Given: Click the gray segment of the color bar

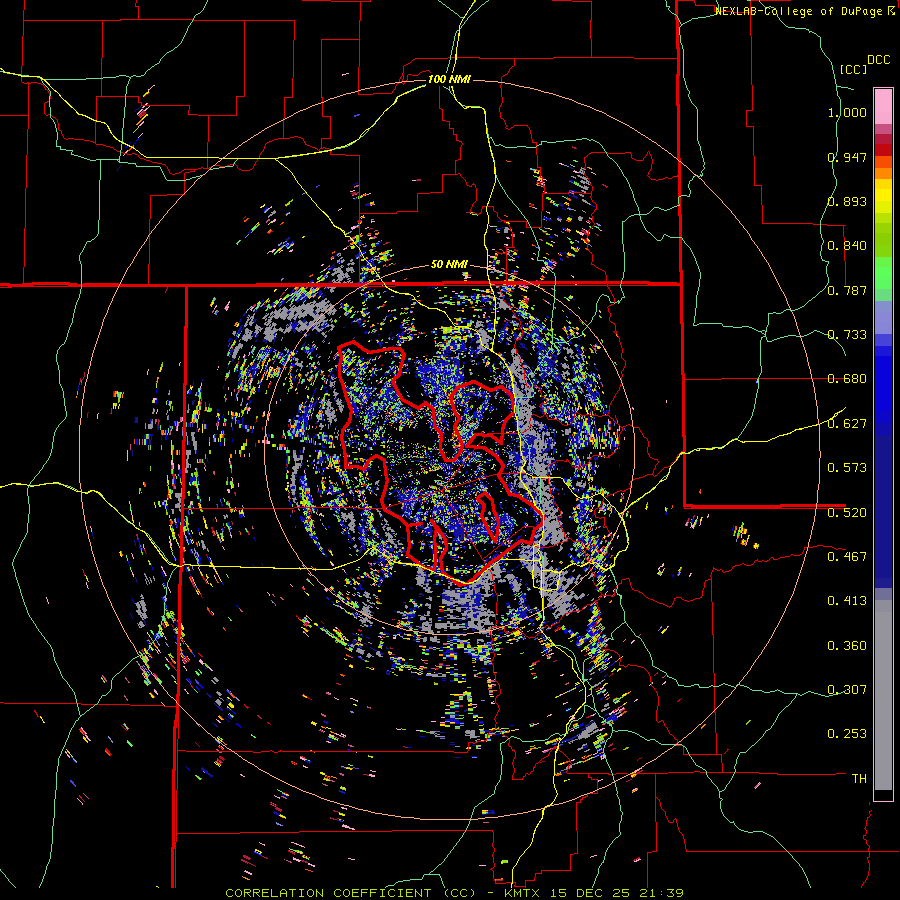Looking at the screenshot, I should pos(883,695).
